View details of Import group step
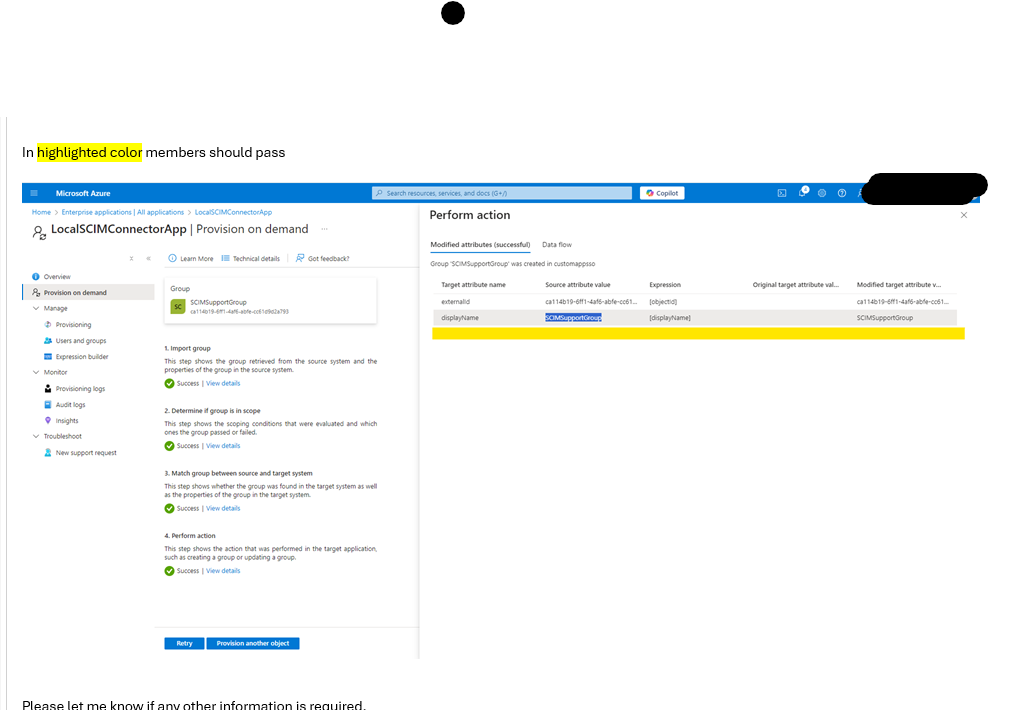Viewport: 1034px width, 710px height. pos(223,383)
